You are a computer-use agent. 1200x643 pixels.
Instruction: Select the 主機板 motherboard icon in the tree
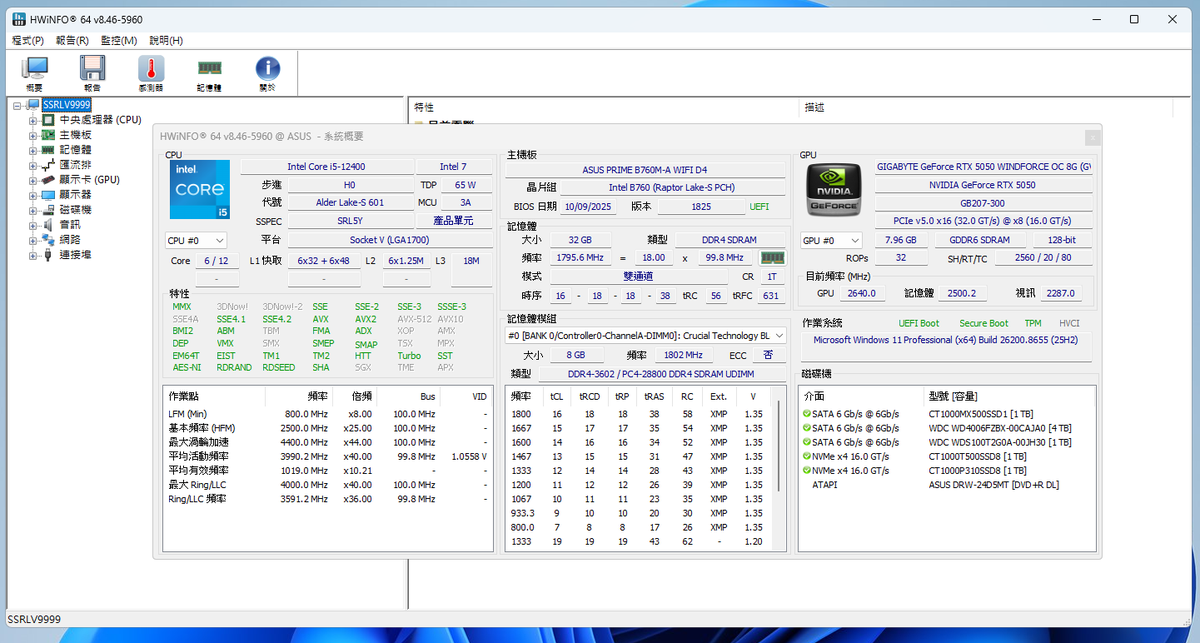pos(49,134)
